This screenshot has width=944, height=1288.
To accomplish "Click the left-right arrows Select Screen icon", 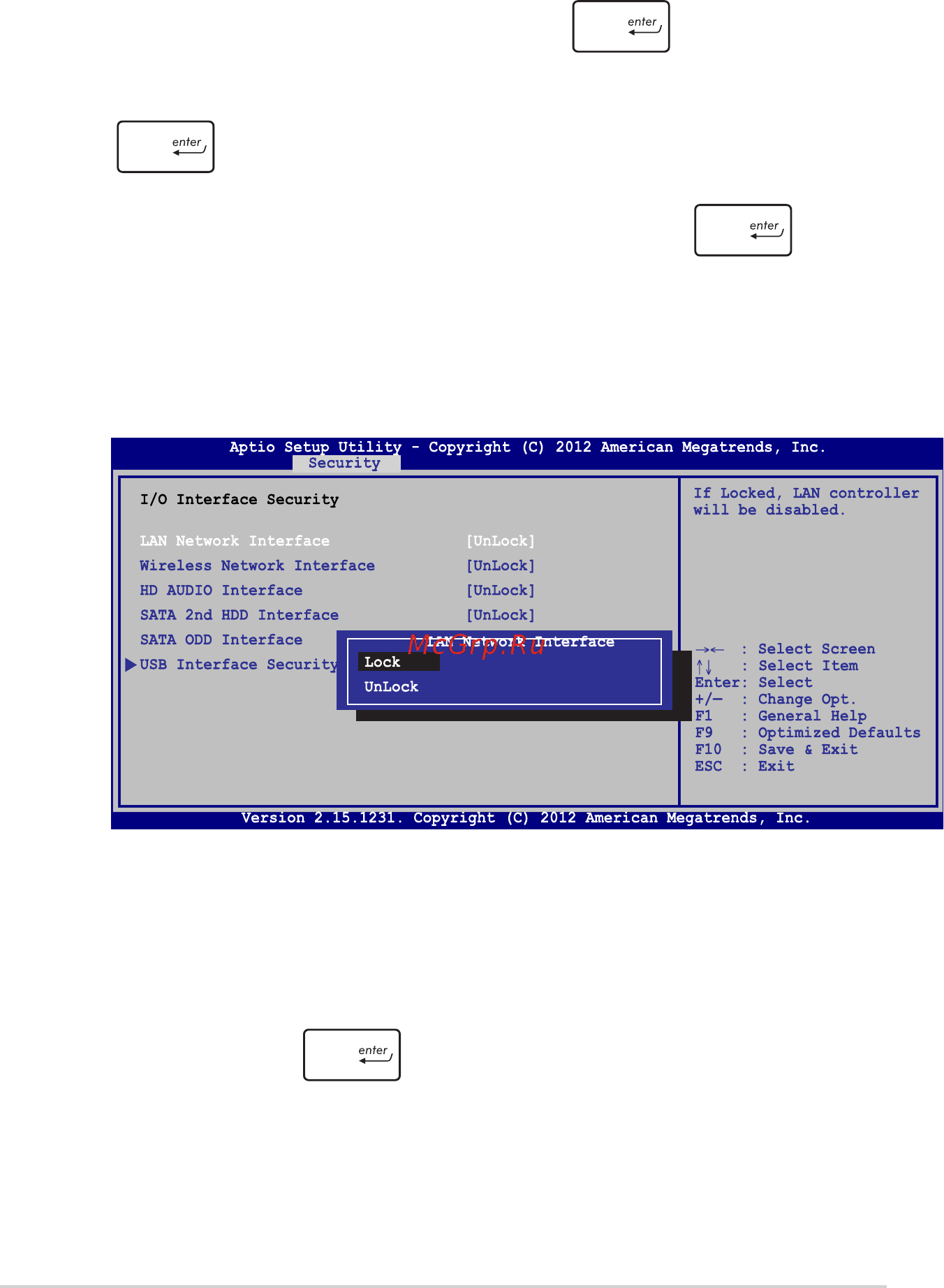I will coord(710,649).
